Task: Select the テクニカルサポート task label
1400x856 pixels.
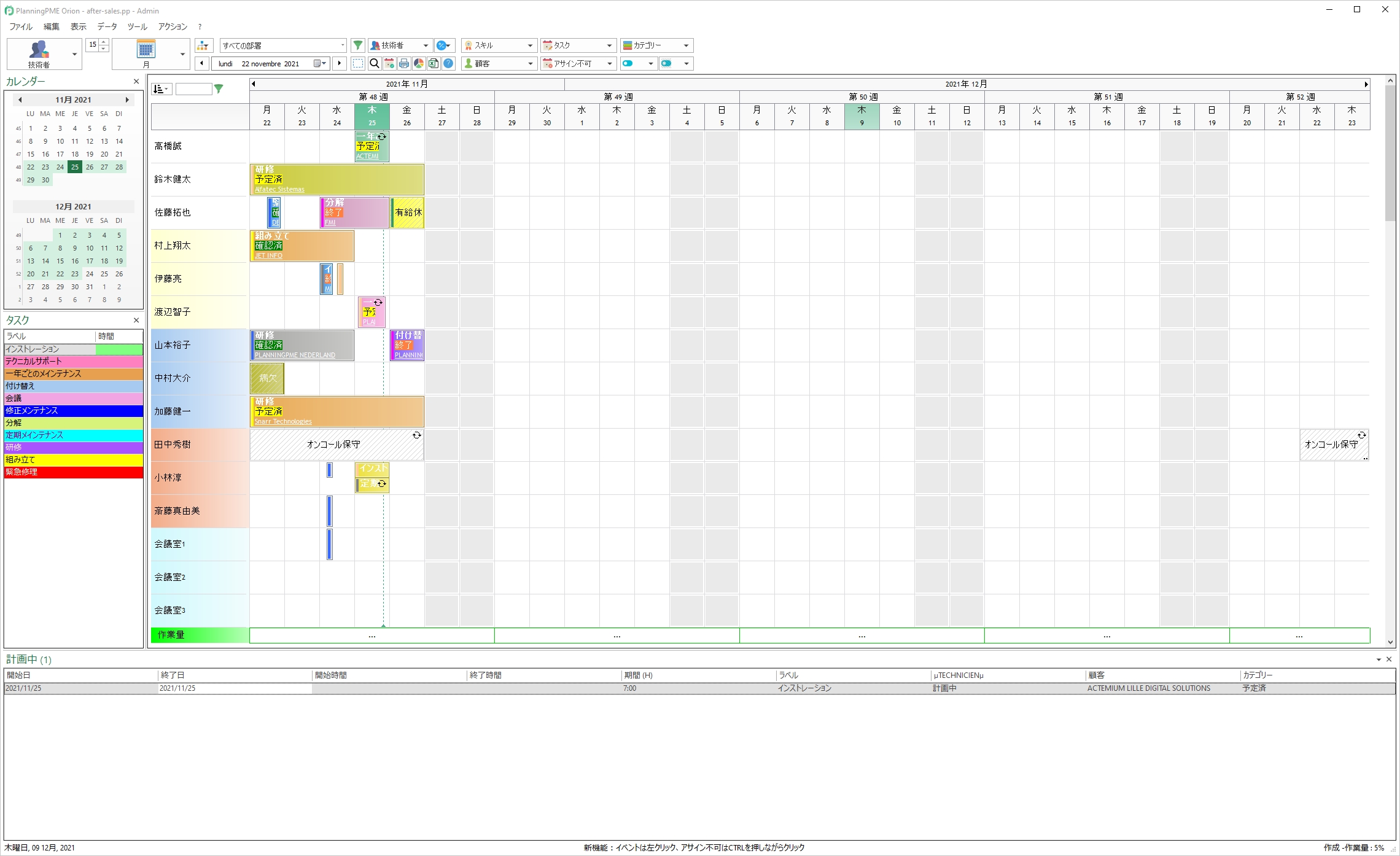Action: [74, 361]
